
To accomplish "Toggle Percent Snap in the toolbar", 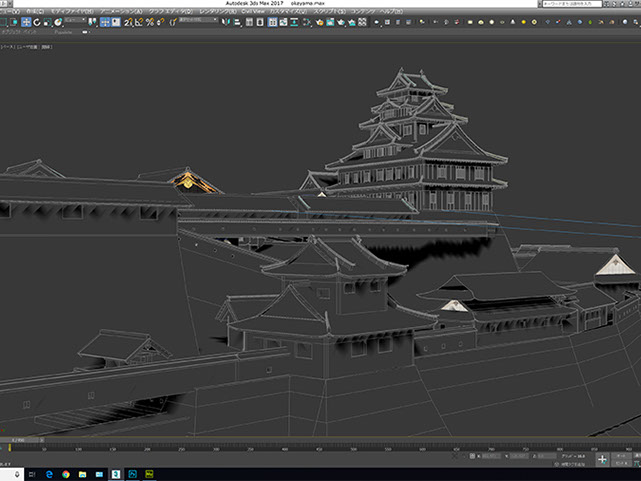I will [150, 22].
